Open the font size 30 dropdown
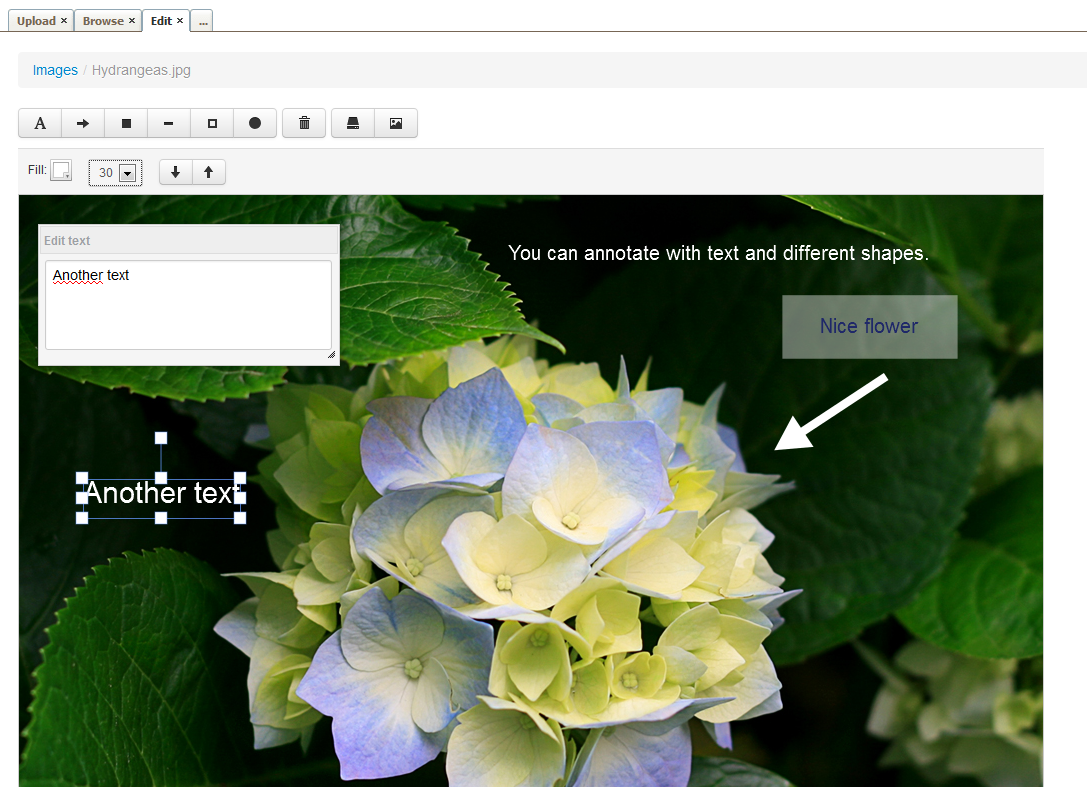Viewport: 1087px width, 787px height. click(x=128, y=172)
